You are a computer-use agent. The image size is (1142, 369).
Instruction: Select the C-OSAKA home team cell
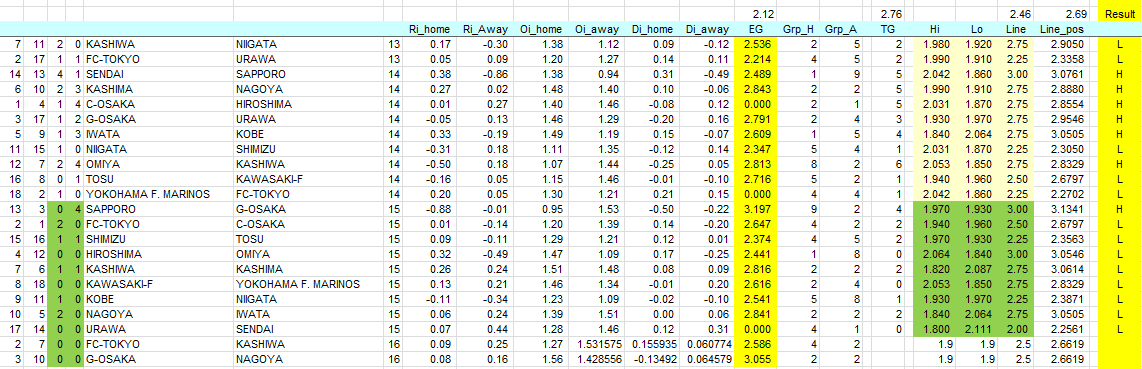(x=158, y=105)
